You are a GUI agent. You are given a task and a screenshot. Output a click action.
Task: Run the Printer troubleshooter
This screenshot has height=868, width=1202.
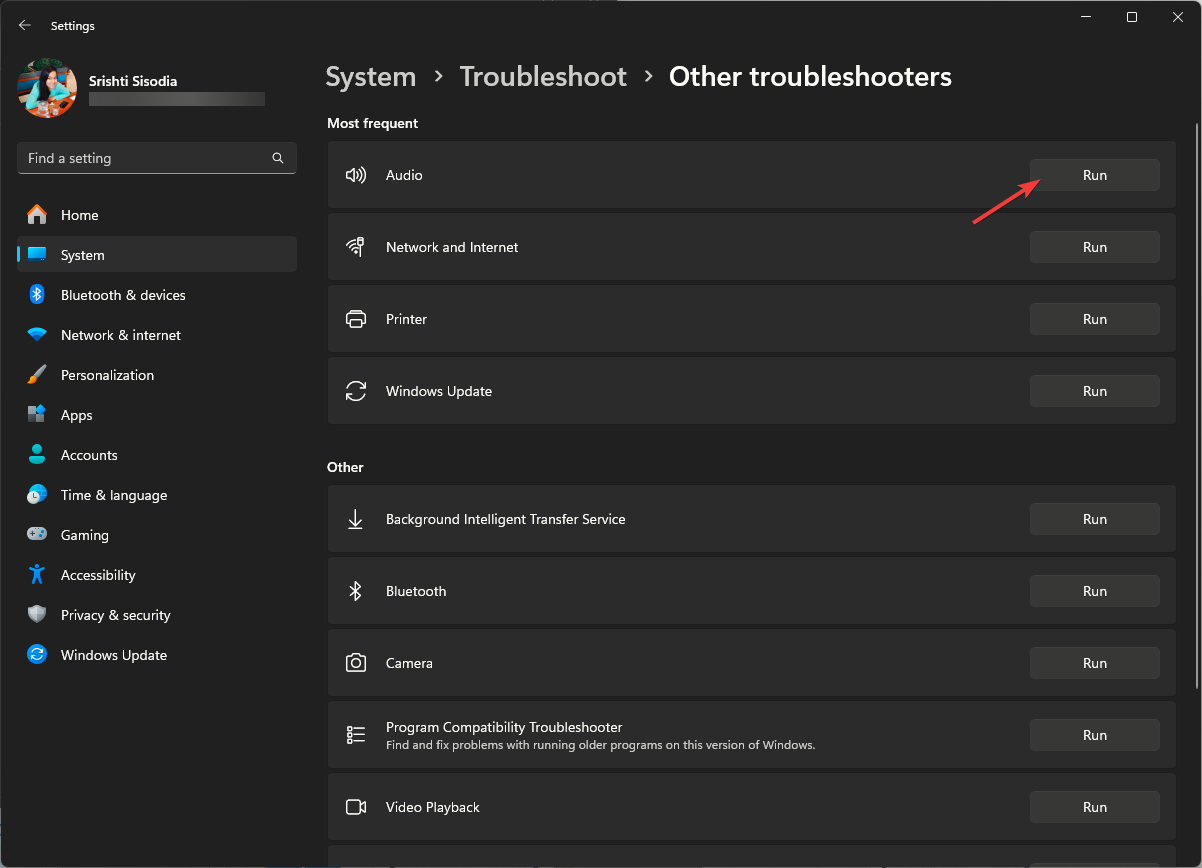tap(1095, 319)
